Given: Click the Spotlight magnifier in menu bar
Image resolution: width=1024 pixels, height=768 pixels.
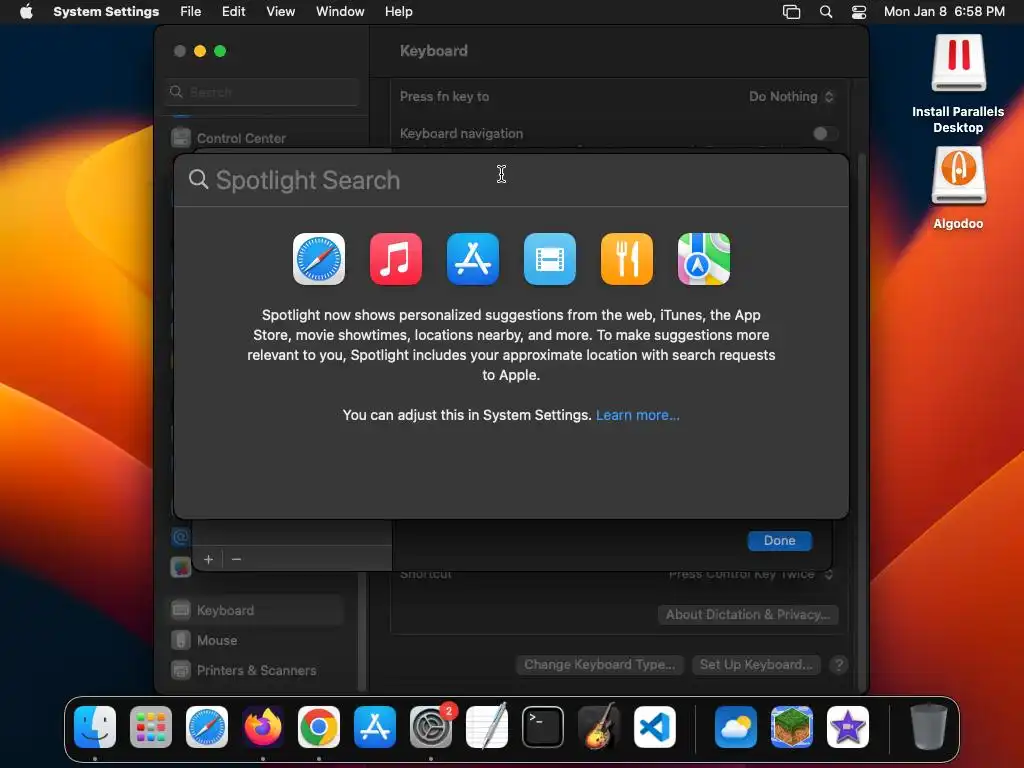Looking at the screenshot, I should [826, 12].
